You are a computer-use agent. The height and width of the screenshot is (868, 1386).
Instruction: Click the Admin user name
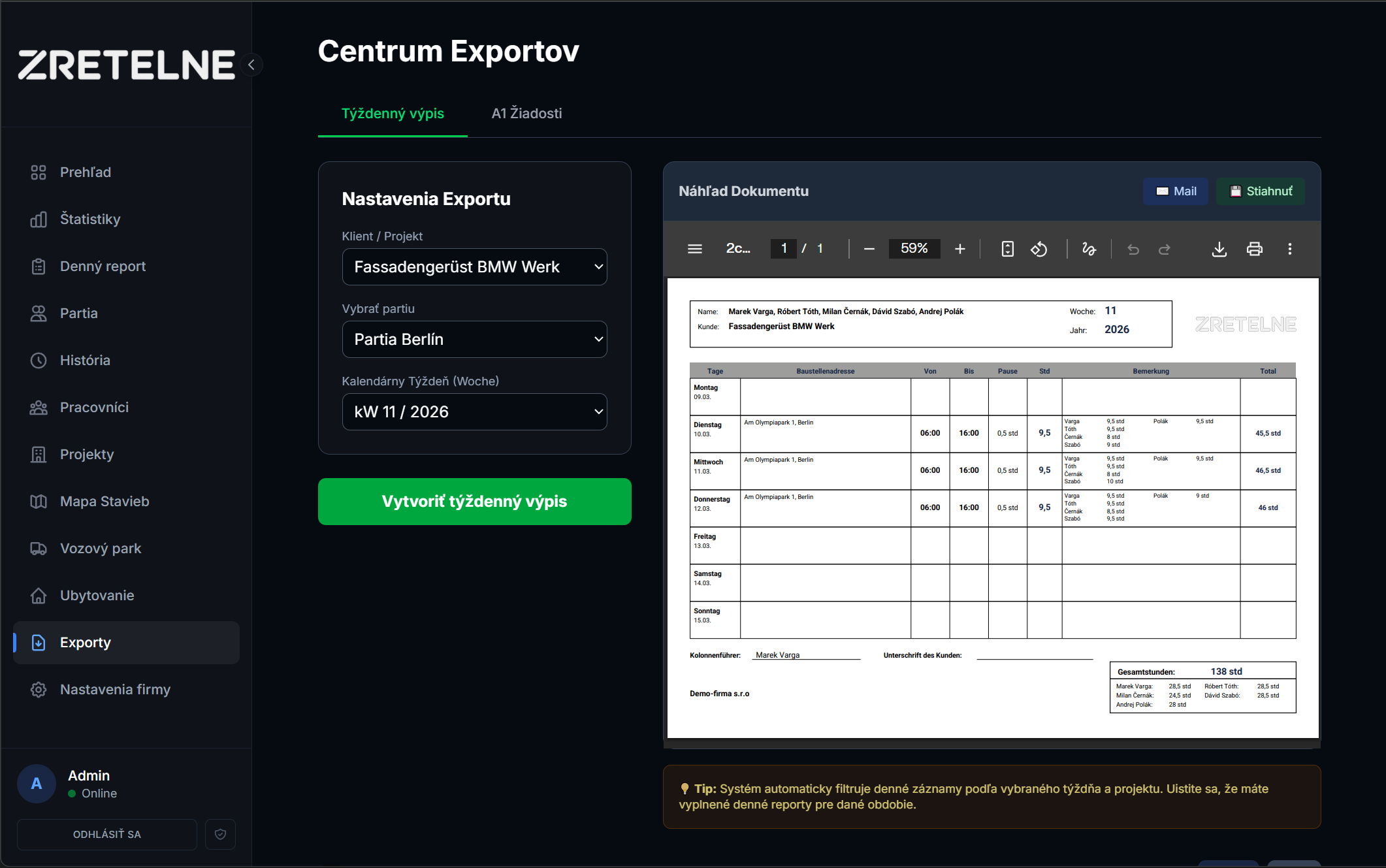click(x=89, y=776)
